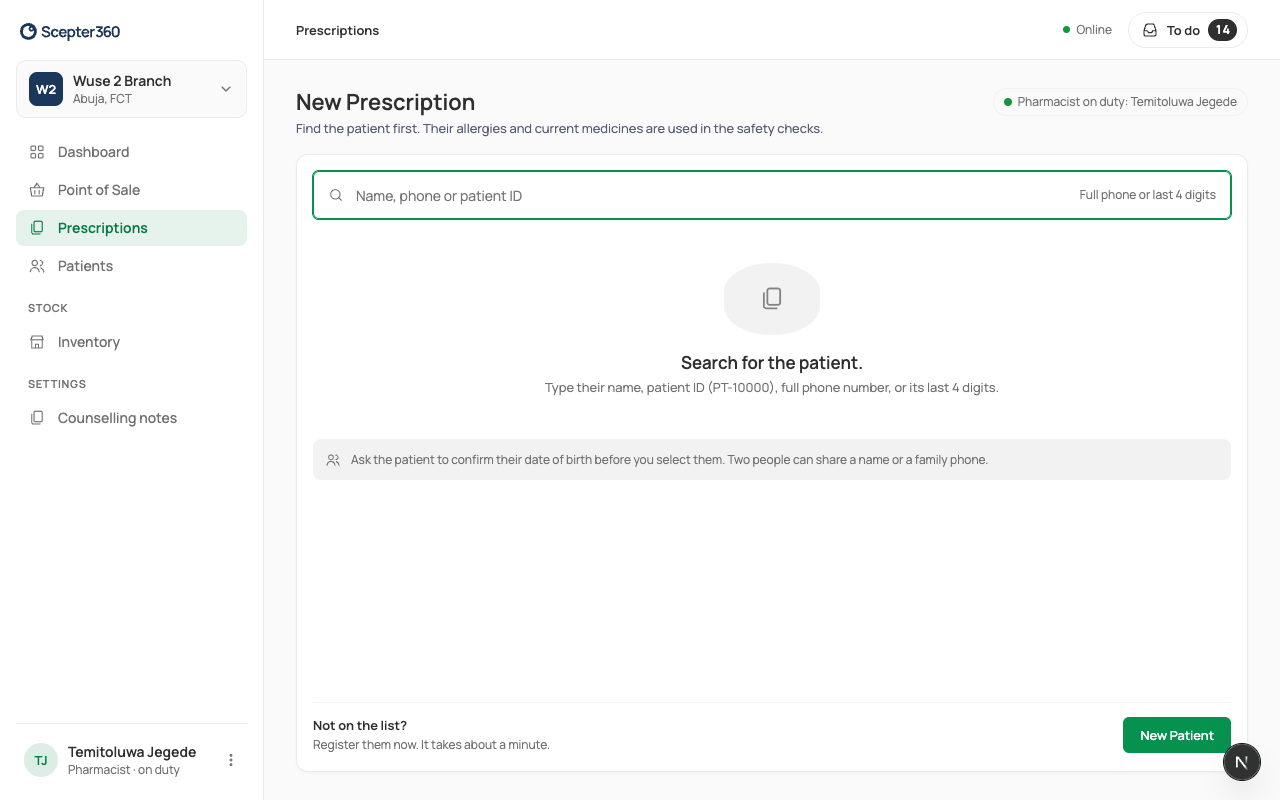Click the Inventory store icon
This screenshot has height=800, width=1280.
coord(37,342)
